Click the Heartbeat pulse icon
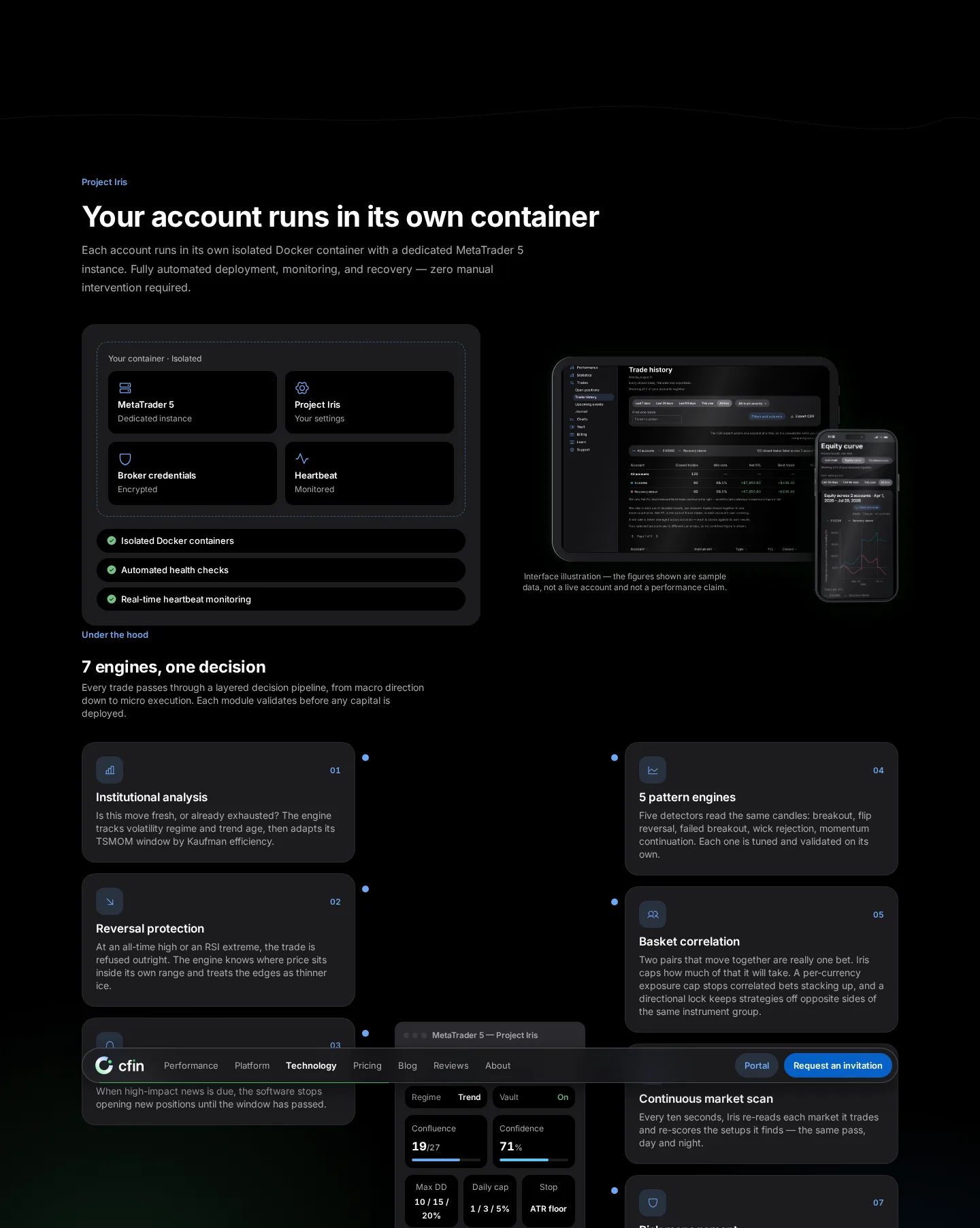The image size is (980, 1228). (x=302, y=459)
